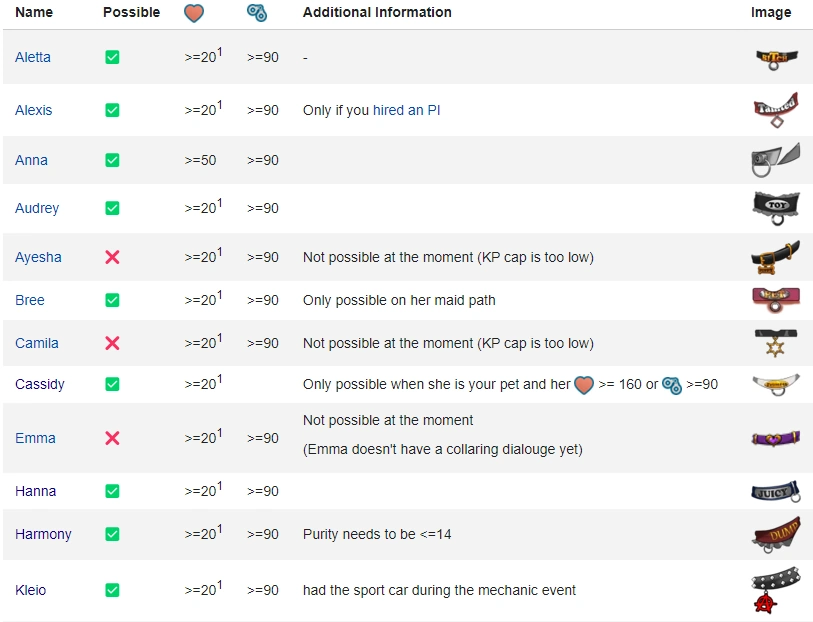The image size is (813, 622).
Task: Click the Possible column header
Action: [x=131, y=13]
